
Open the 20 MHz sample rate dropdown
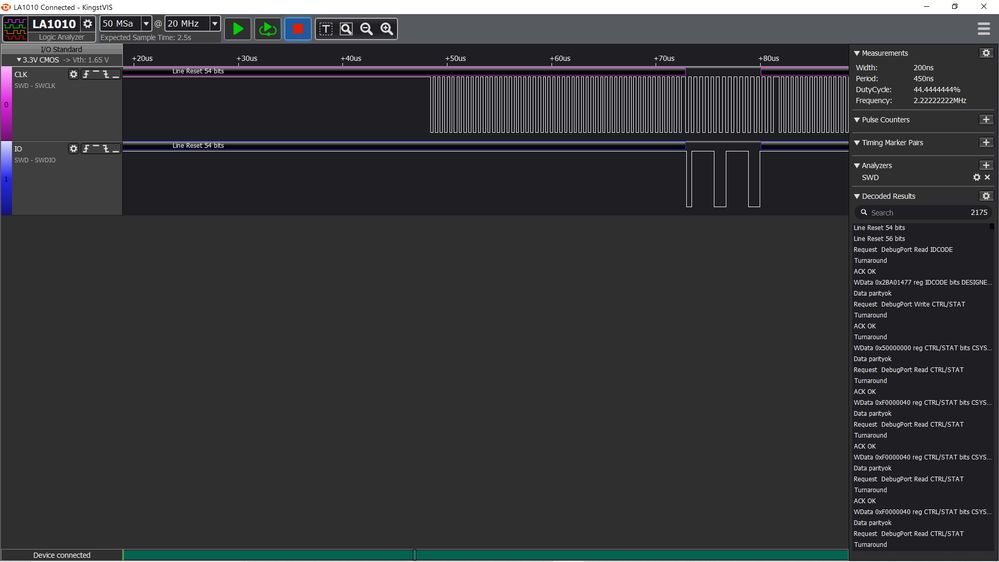click(215, 24)
